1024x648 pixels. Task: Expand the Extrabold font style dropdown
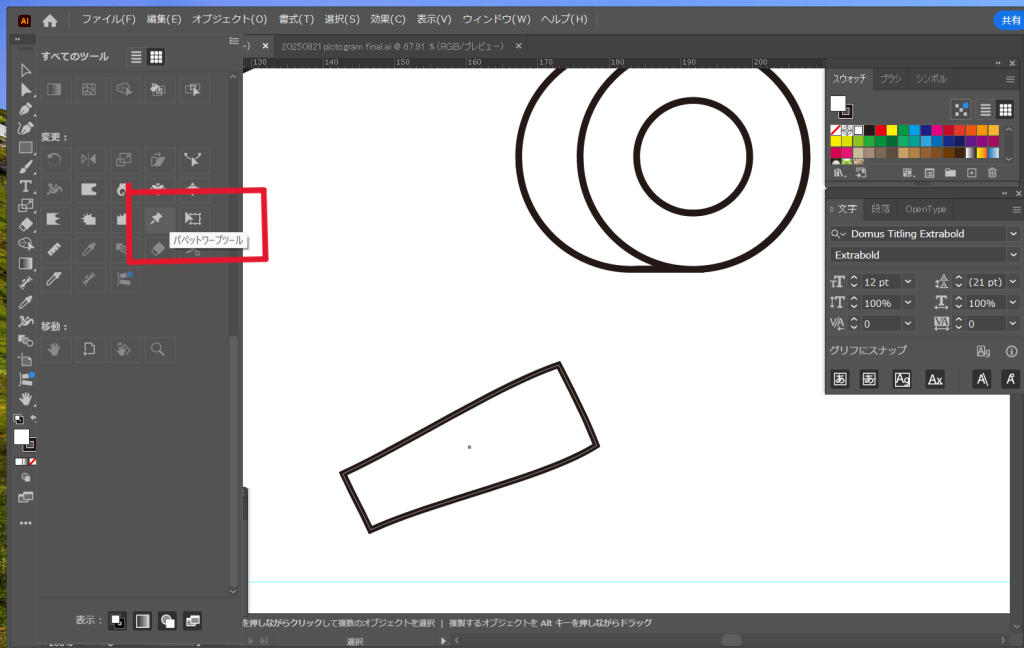(x=1013, y=256)
